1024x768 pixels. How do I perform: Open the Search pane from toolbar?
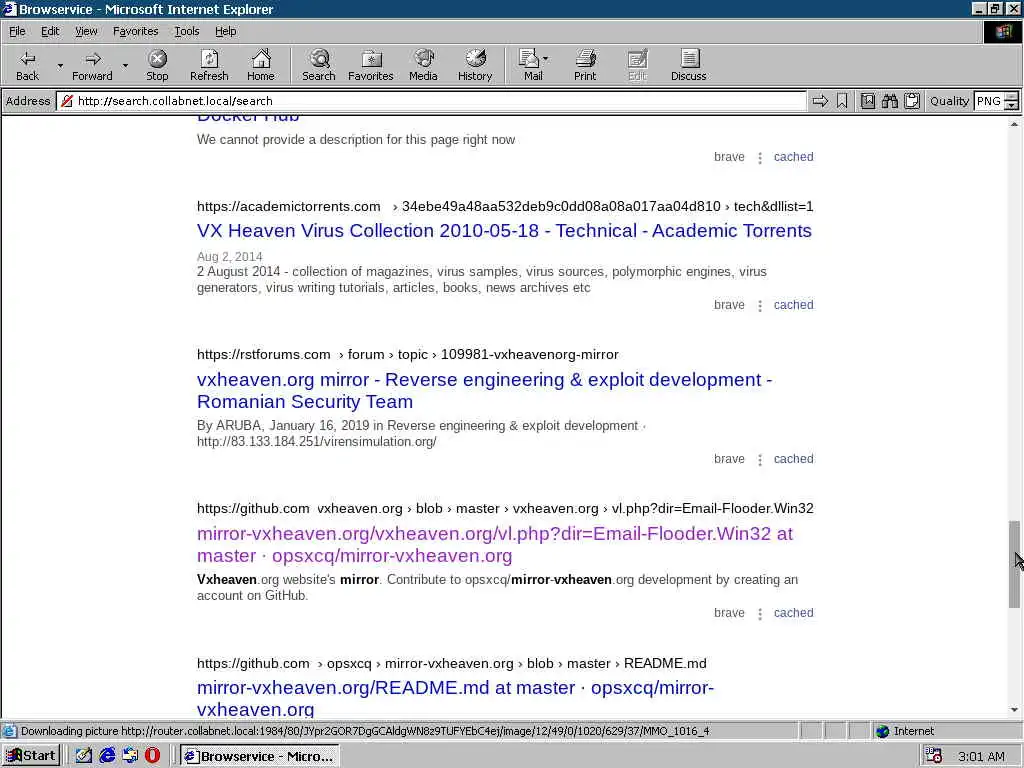pos(319,65)
